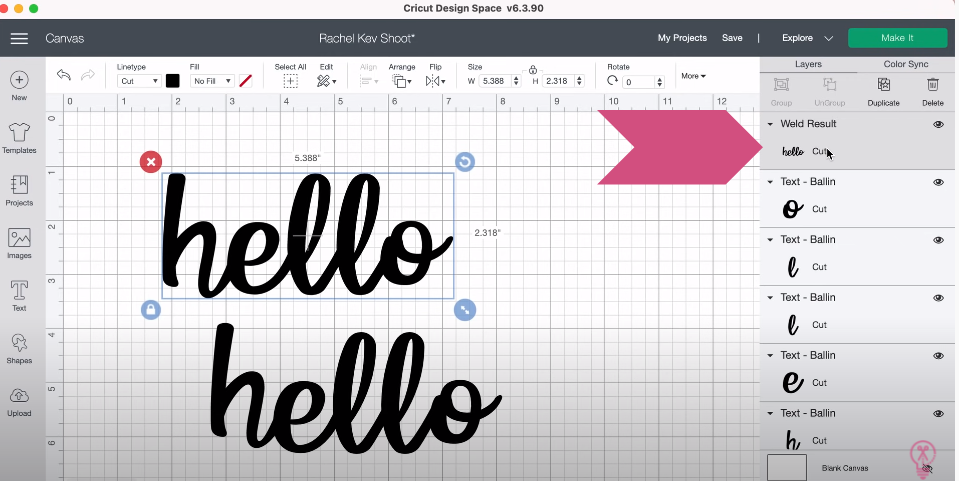Image resolution: width=959 pixels, height=481 pixels.
Task: Collapse the Weld Result layer group
Action: [x=770, y=124]
